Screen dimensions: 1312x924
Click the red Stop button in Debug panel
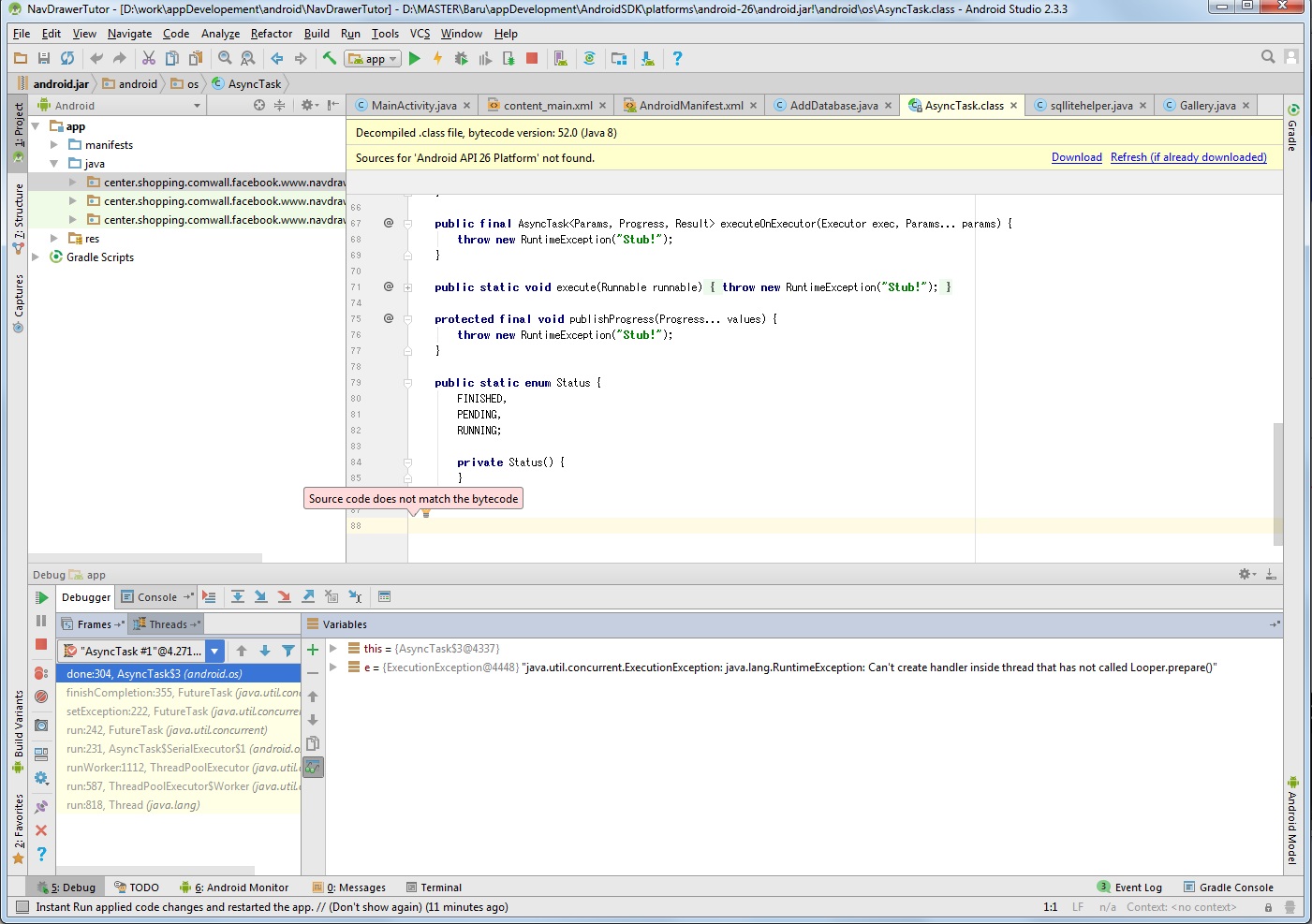point(41,644)
